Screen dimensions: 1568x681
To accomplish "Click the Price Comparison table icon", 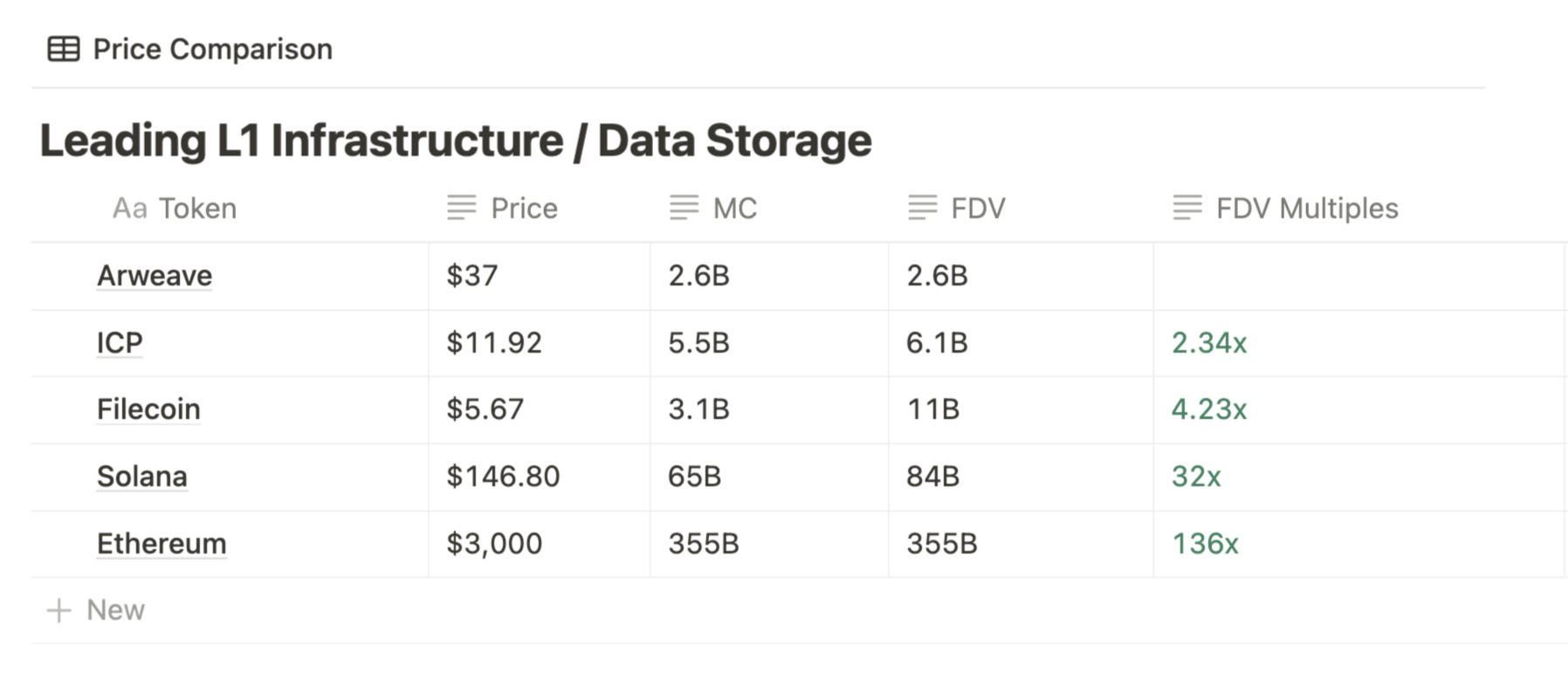I will (63, 49).
